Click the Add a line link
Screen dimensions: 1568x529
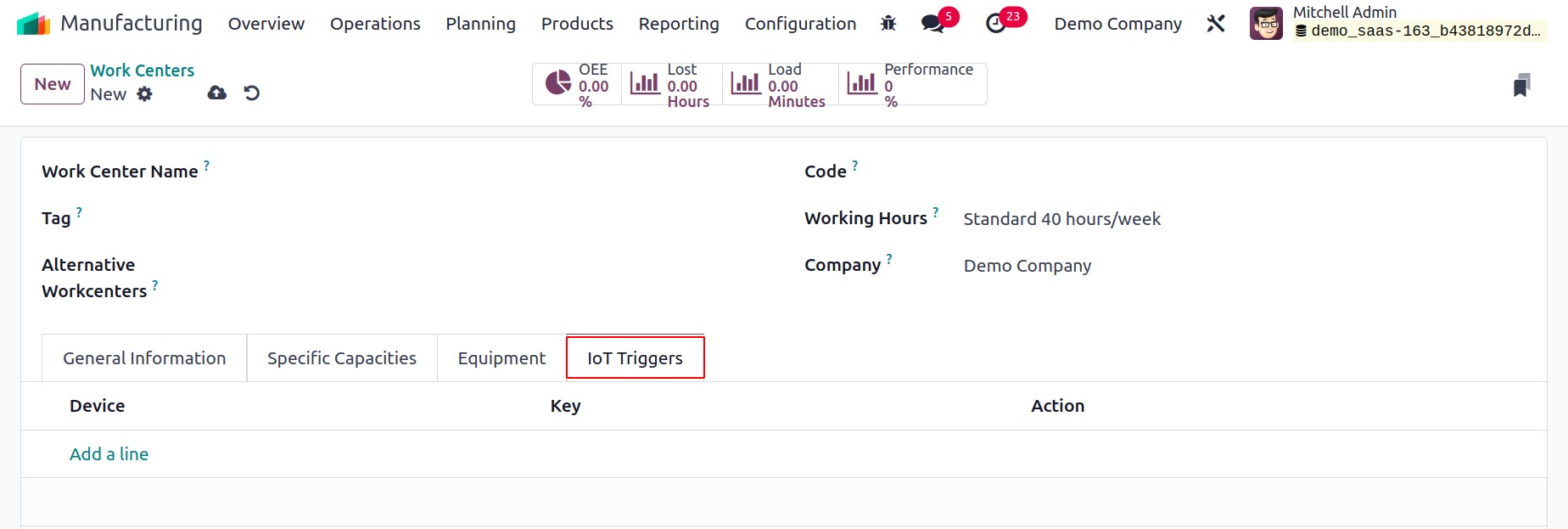109,454
